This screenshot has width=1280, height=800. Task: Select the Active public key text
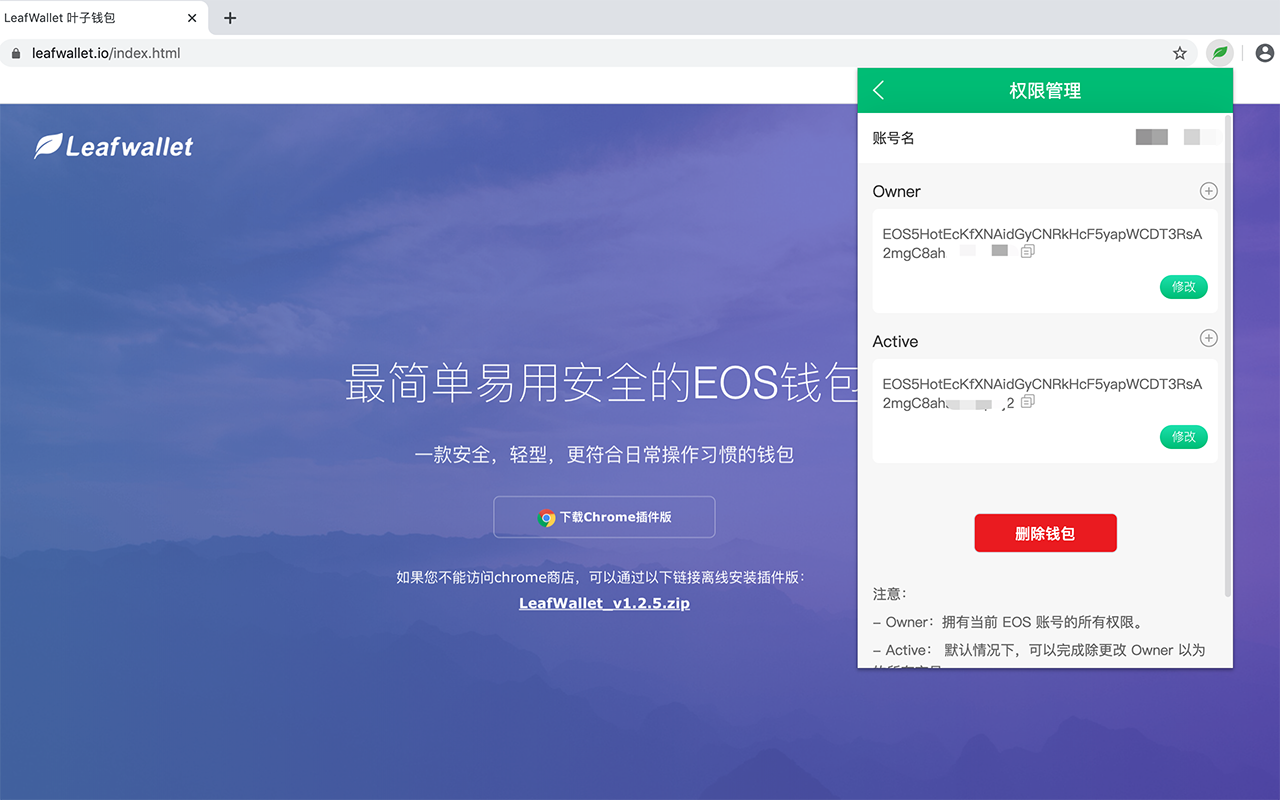tap(1042, 393)
